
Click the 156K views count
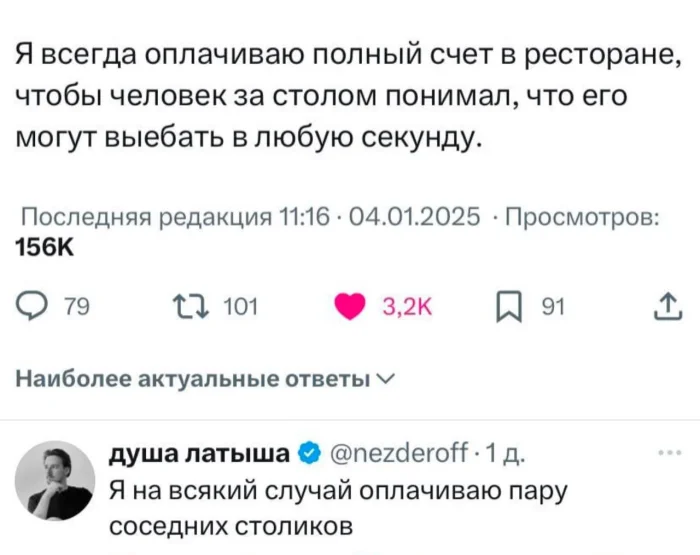click(x=46, y=246)
